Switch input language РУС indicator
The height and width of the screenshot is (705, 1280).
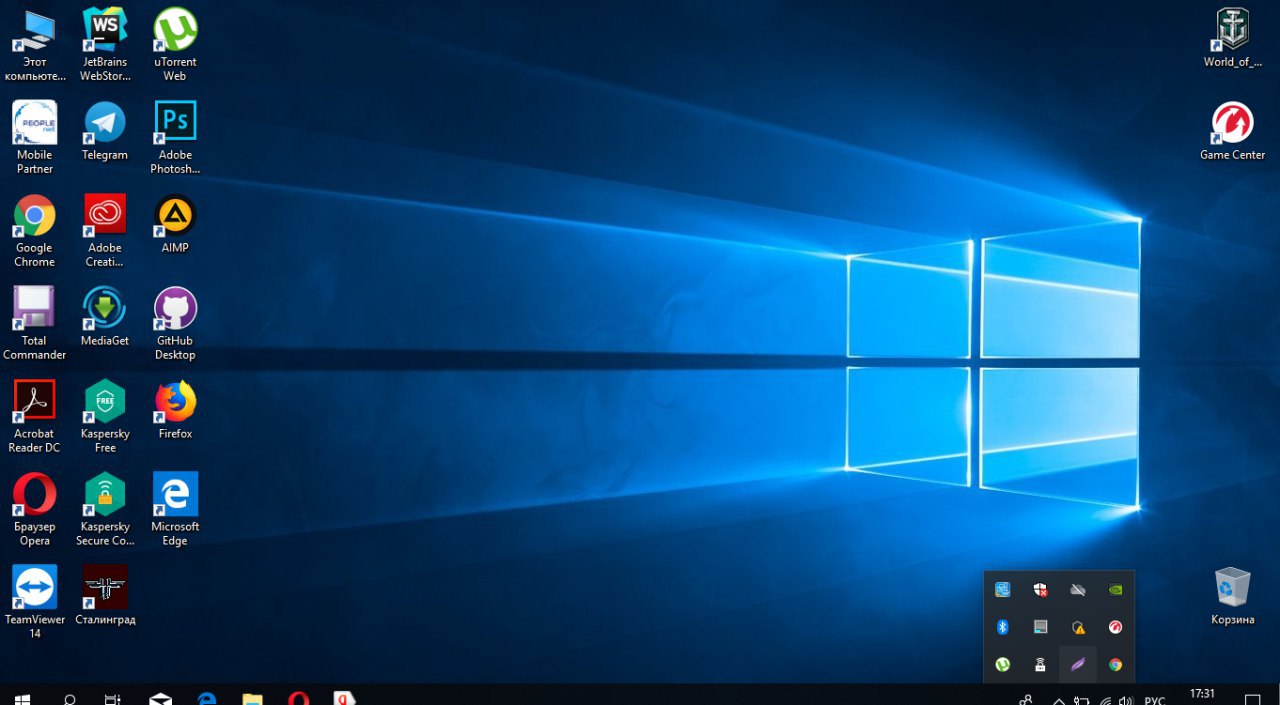tap(1154, 699)
